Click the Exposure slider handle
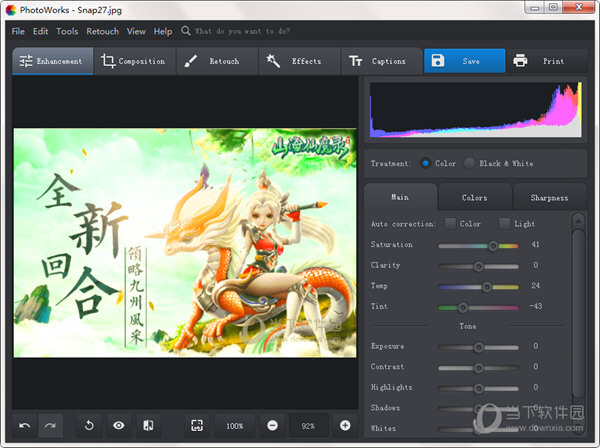The image size is (600, 448). [x=478, y=347]
